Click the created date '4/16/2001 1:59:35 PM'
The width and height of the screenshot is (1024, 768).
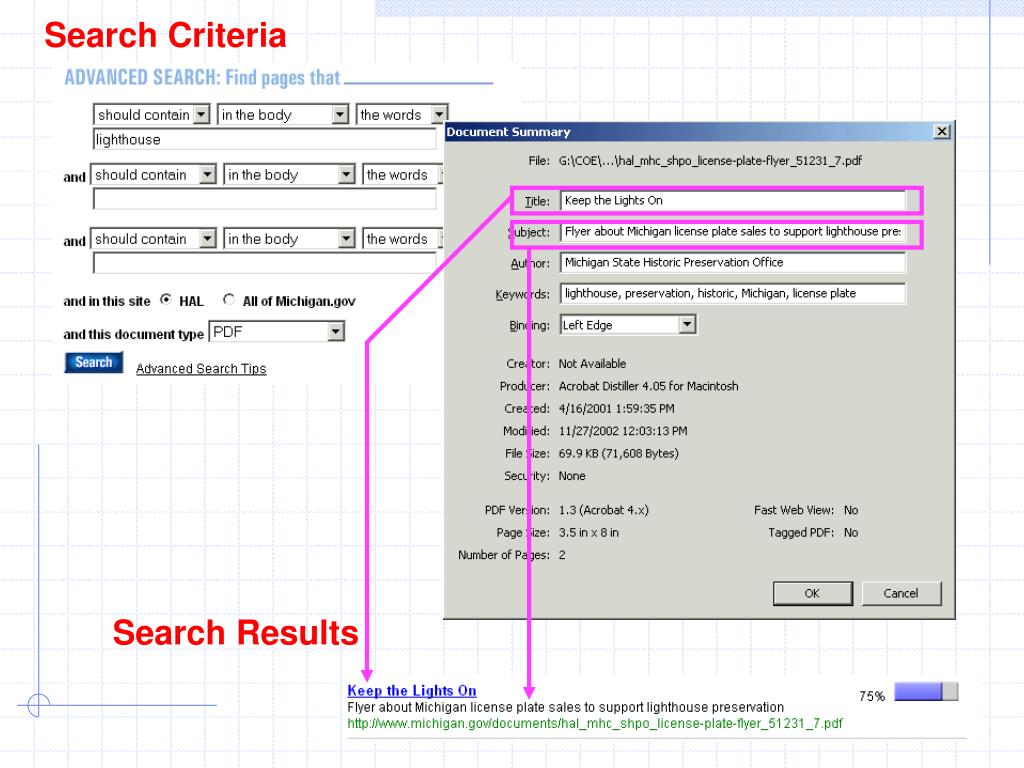(616, 409)
